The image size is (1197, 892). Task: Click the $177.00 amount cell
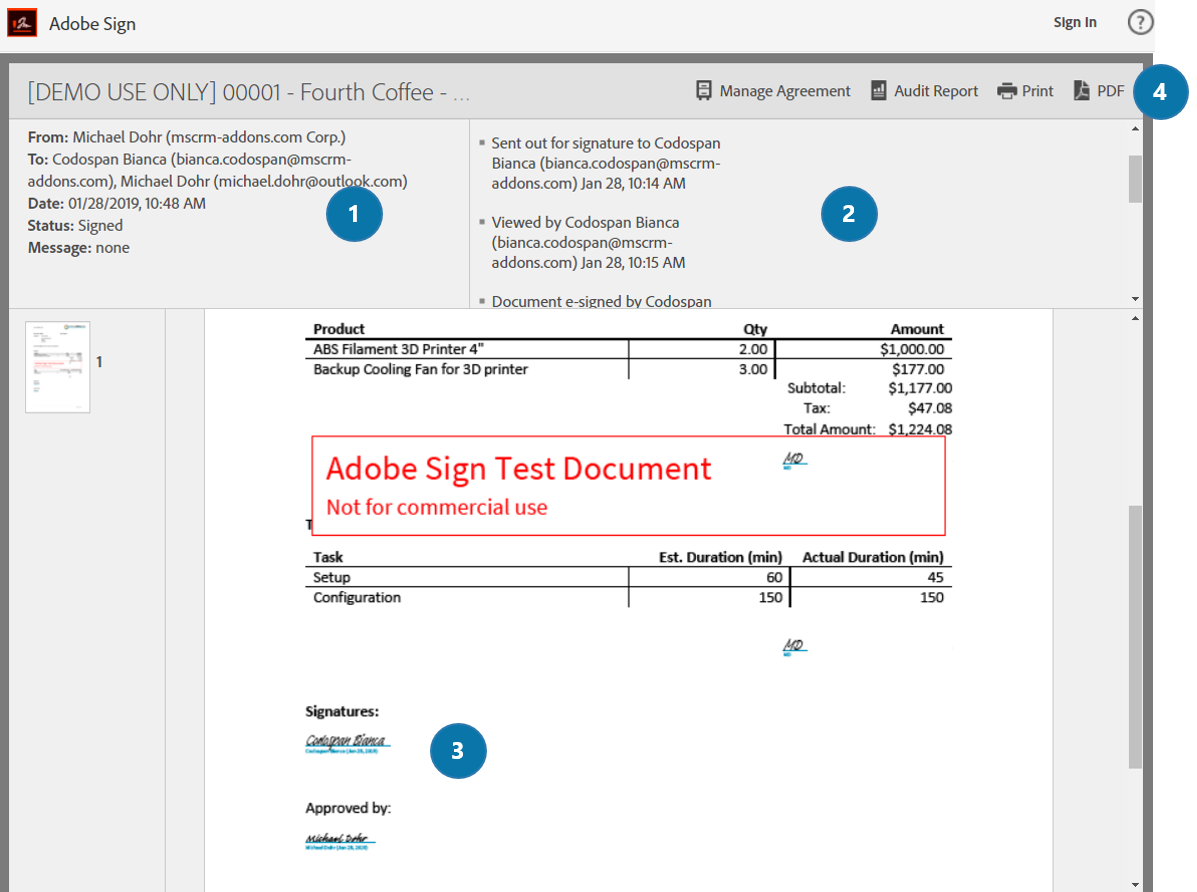(x=918, y=369)
